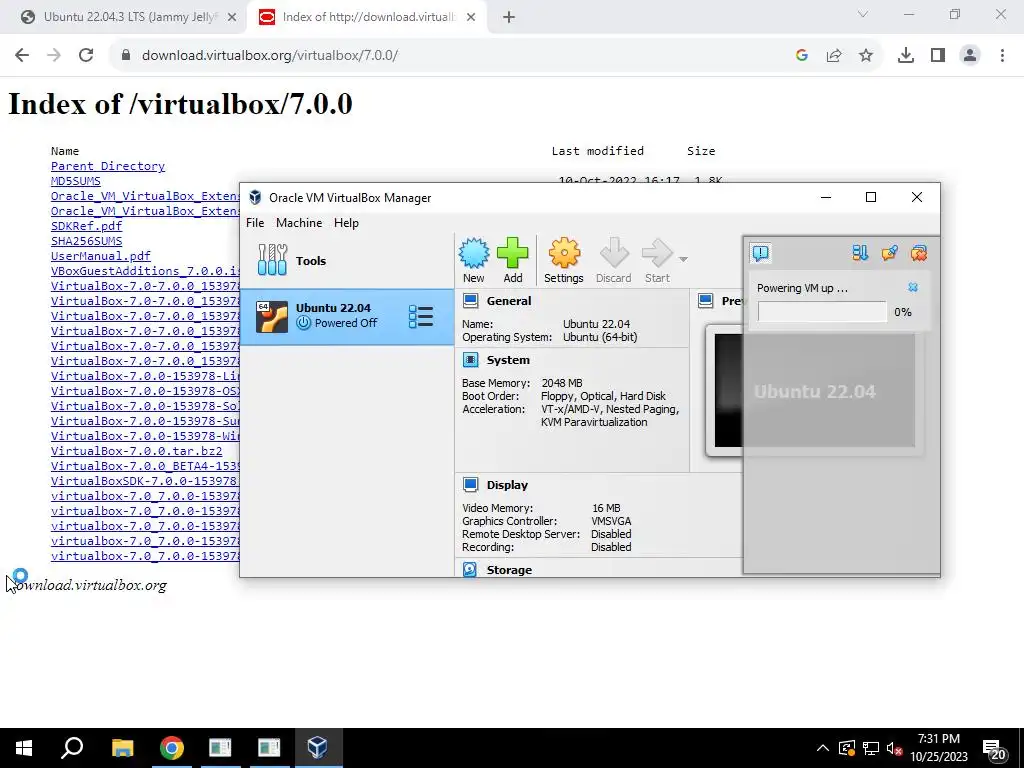The height and width of the screenshot is (768, 1024).
Task: Open Chrome downloads icon
Action: coord(906,56)
